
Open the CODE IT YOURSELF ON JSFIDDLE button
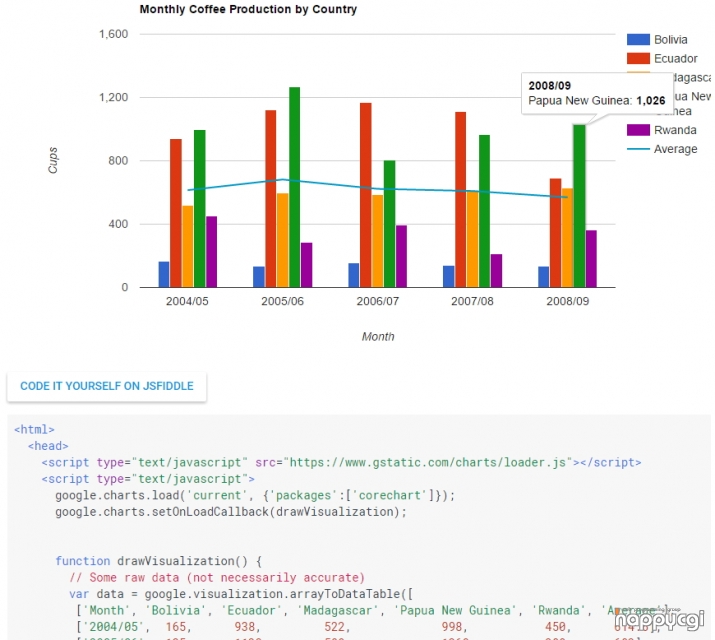[x=107, y=386]
